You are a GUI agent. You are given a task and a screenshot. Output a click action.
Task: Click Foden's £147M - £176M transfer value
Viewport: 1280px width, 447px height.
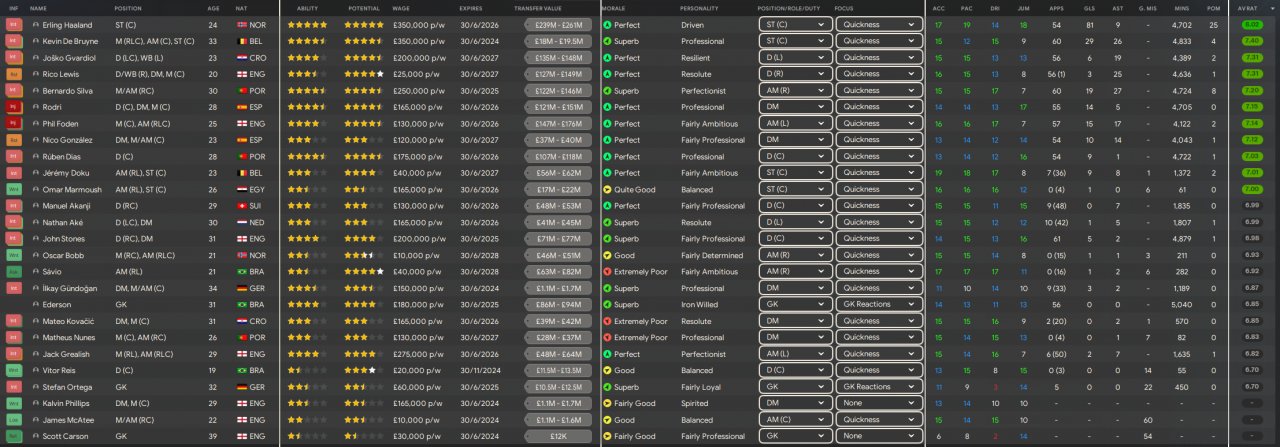[x=559, y=123]
